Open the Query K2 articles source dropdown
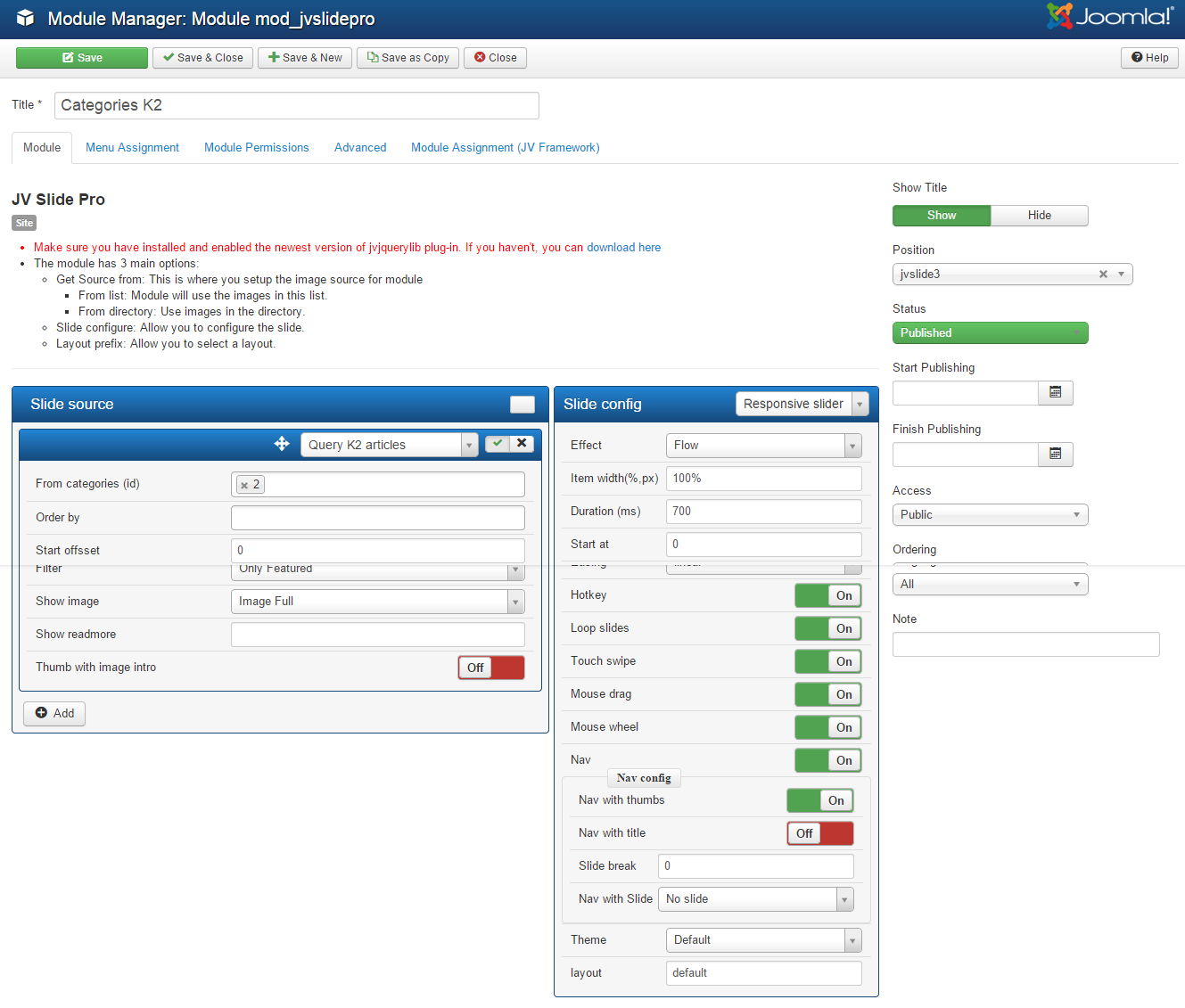Image resolution: width=1185 pixels, height=1008 pixels. point(390,445)
